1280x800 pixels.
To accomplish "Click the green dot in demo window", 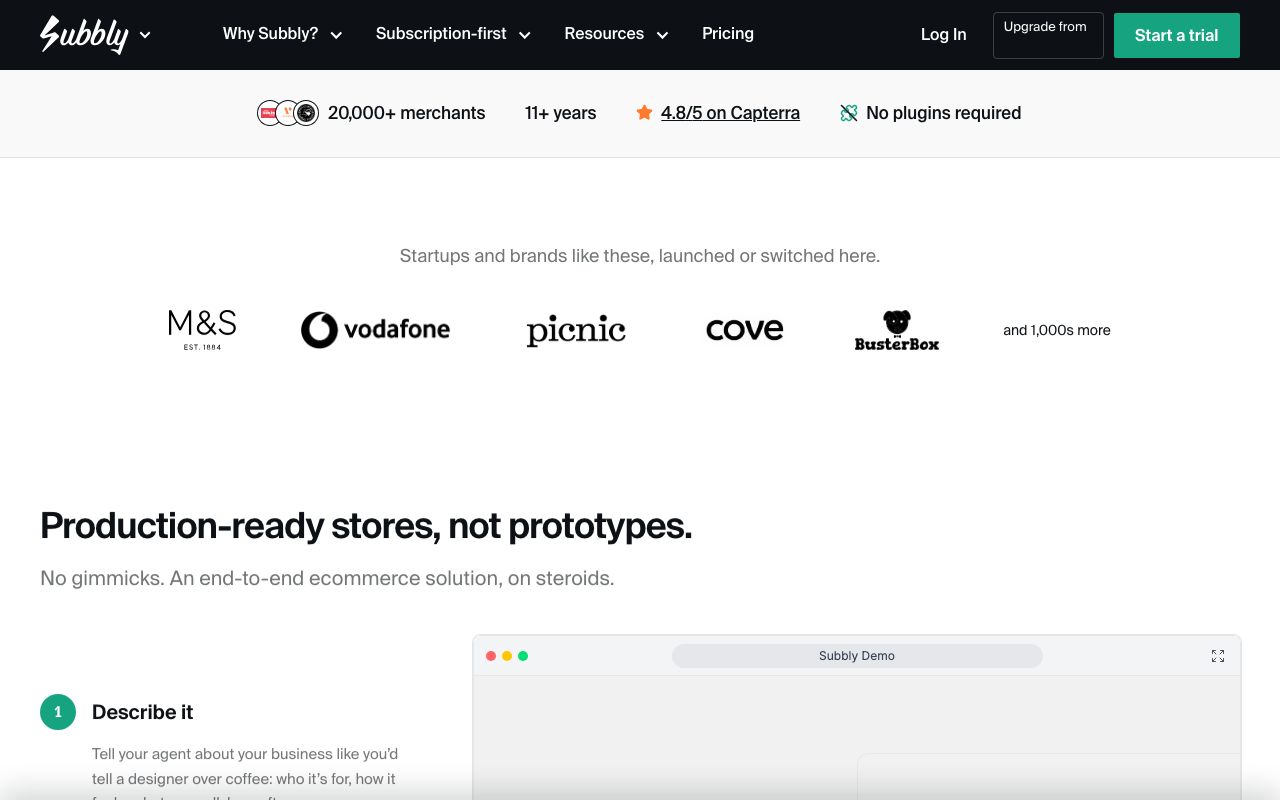I will pos(523,656).
